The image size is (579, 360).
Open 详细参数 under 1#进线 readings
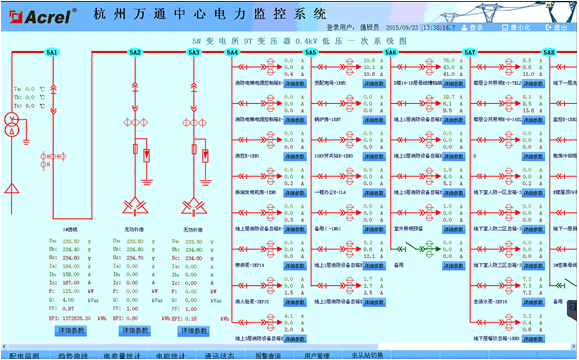point(71,330)
